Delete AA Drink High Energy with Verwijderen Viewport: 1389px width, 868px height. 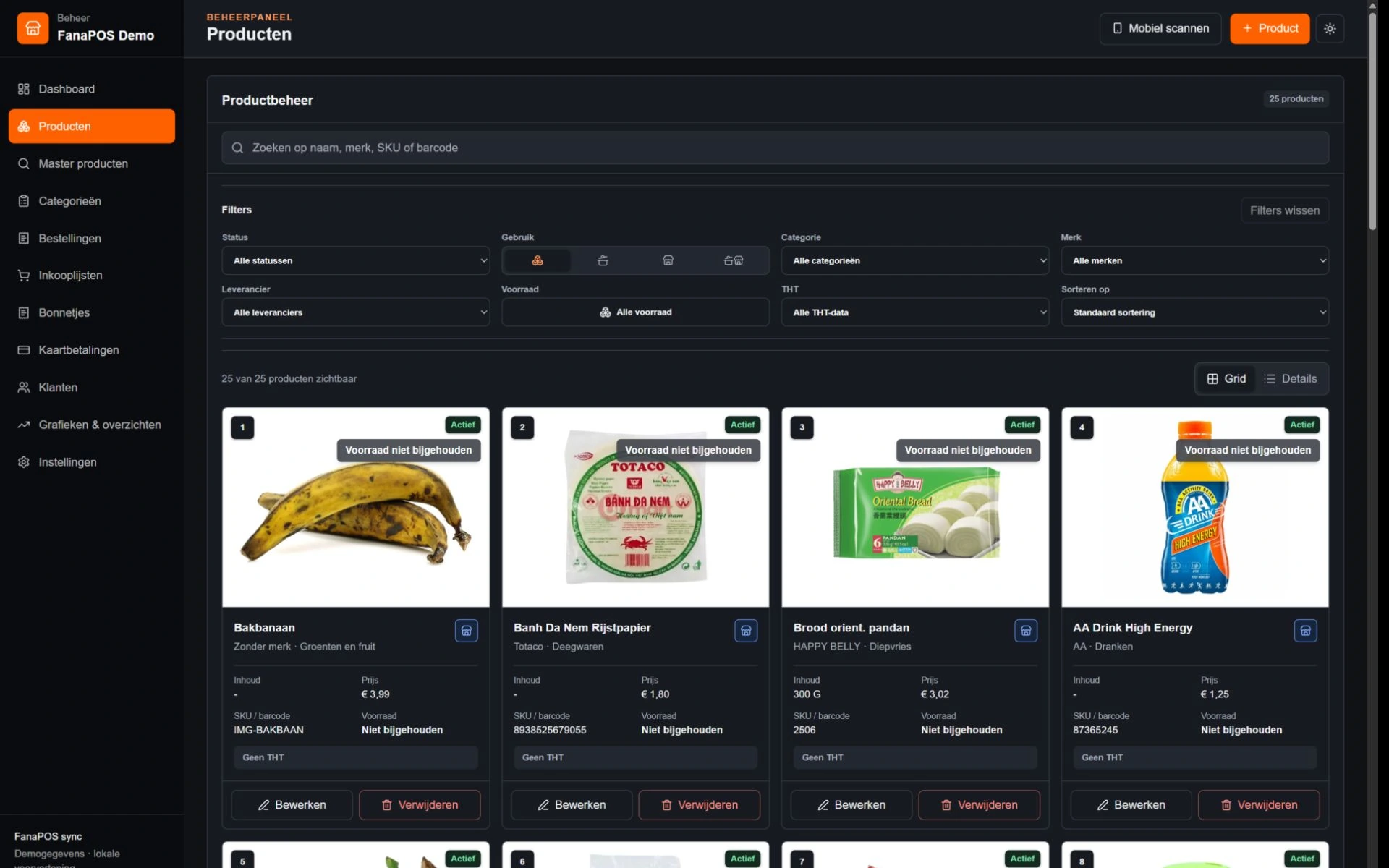click(x=1259, y=805)
